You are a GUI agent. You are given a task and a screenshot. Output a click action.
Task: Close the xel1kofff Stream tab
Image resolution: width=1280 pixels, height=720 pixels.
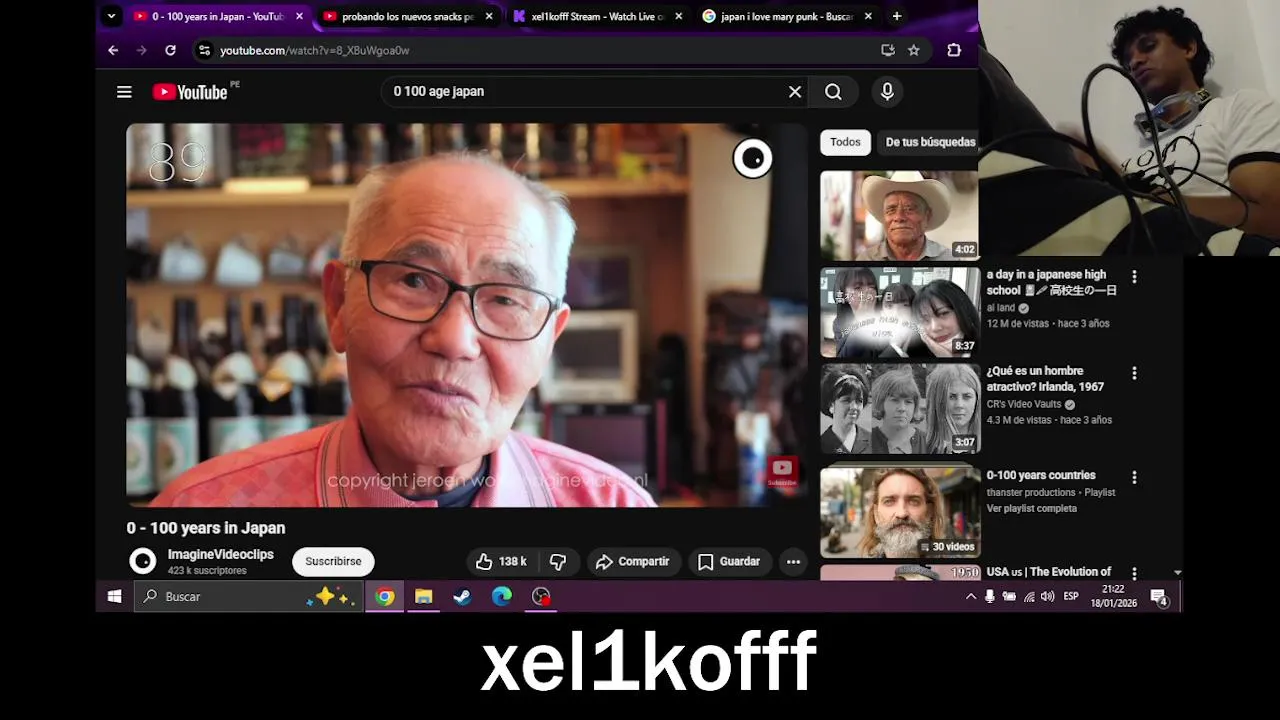[x=679, y=16]
